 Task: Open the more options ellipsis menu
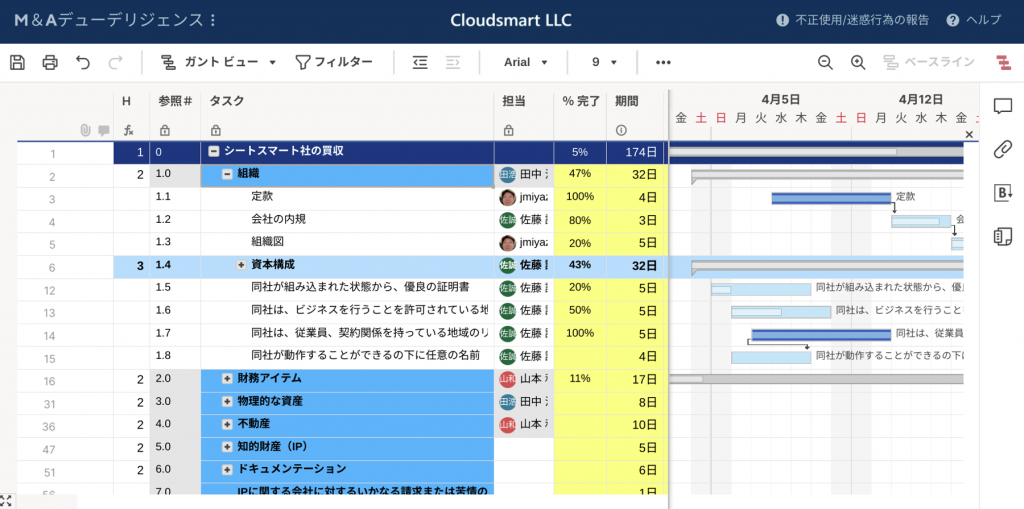coord(664,62)
